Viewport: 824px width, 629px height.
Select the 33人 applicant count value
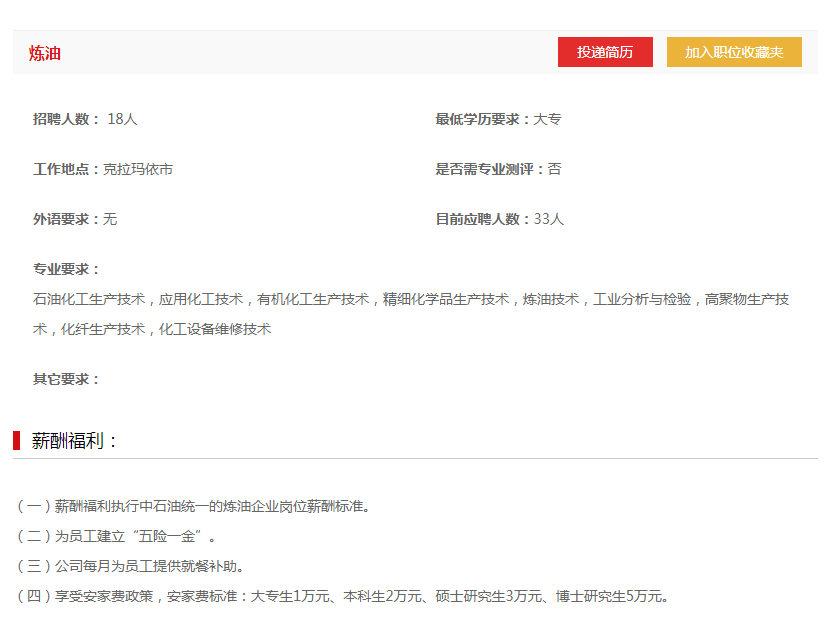pos(549,219)
